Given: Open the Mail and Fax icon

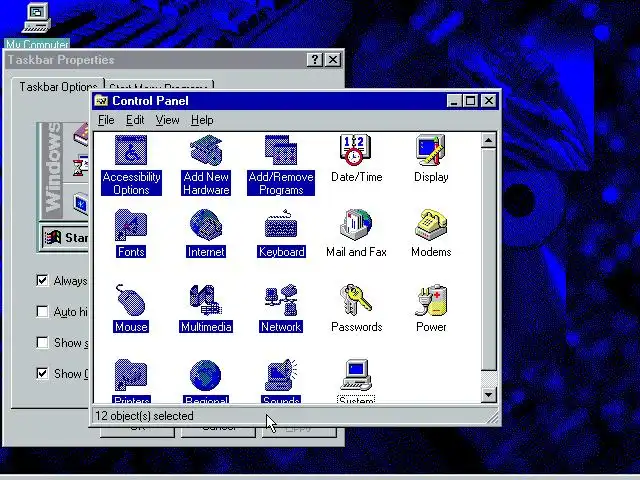Looking at the screenshot, I should pyautogui.click(x=356, y=225).
